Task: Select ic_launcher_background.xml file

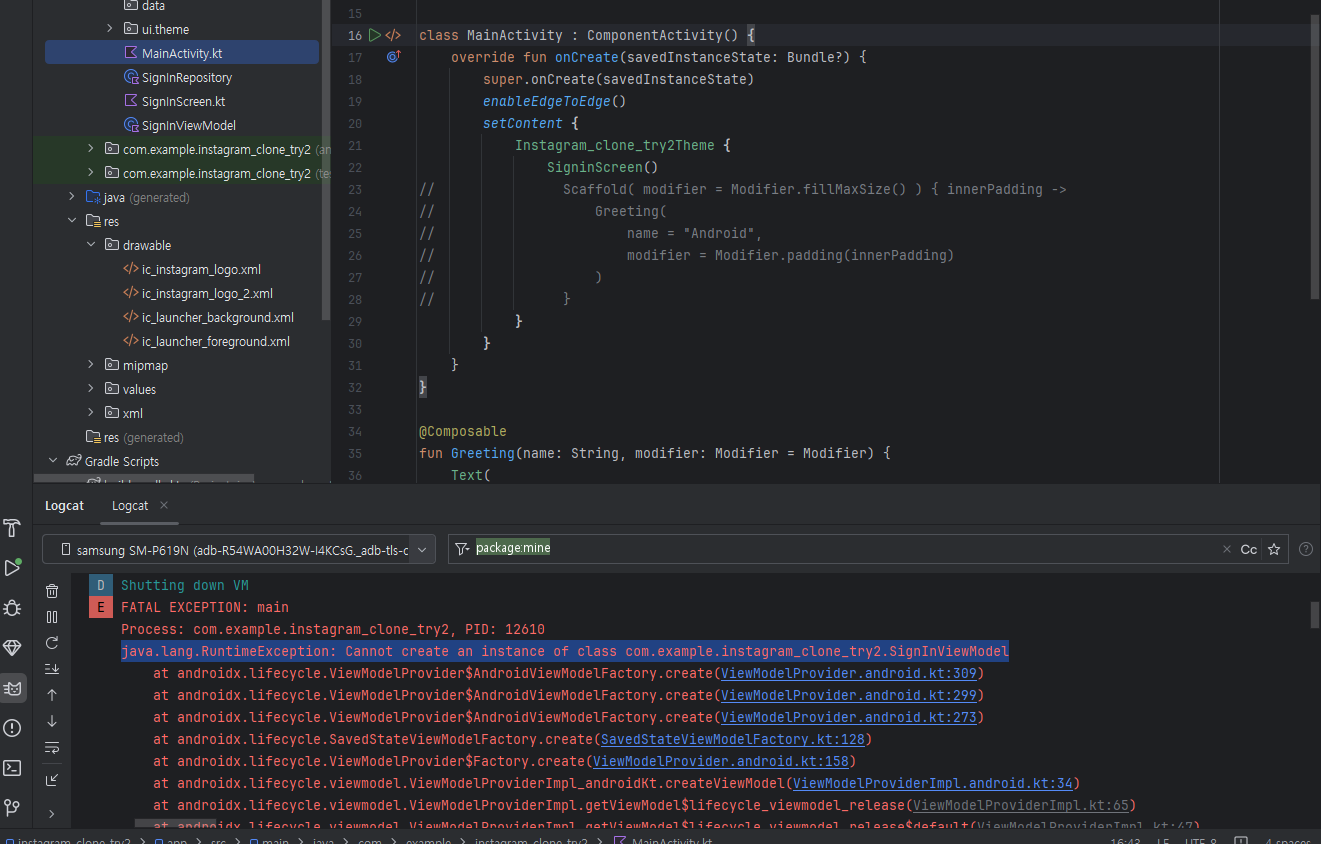Action: (x=218, y=317)
